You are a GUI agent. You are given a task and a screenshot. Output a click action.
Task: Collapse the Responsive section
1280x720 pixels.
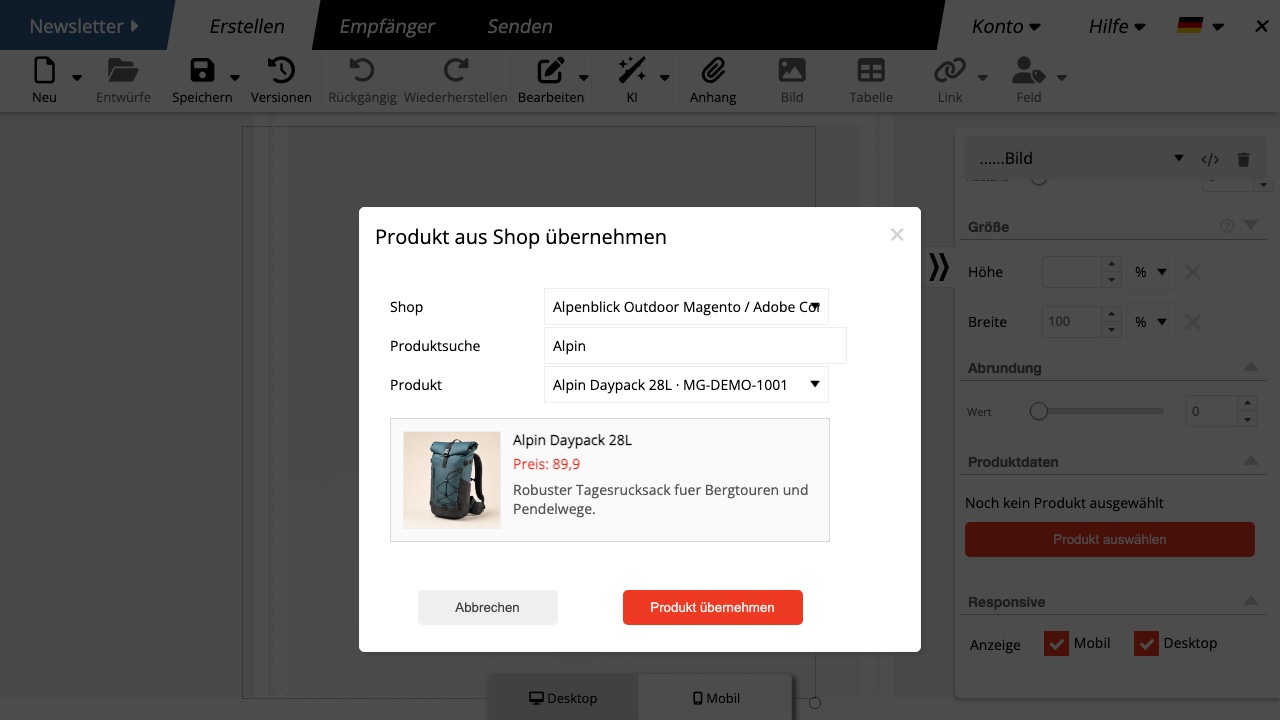1251,601
